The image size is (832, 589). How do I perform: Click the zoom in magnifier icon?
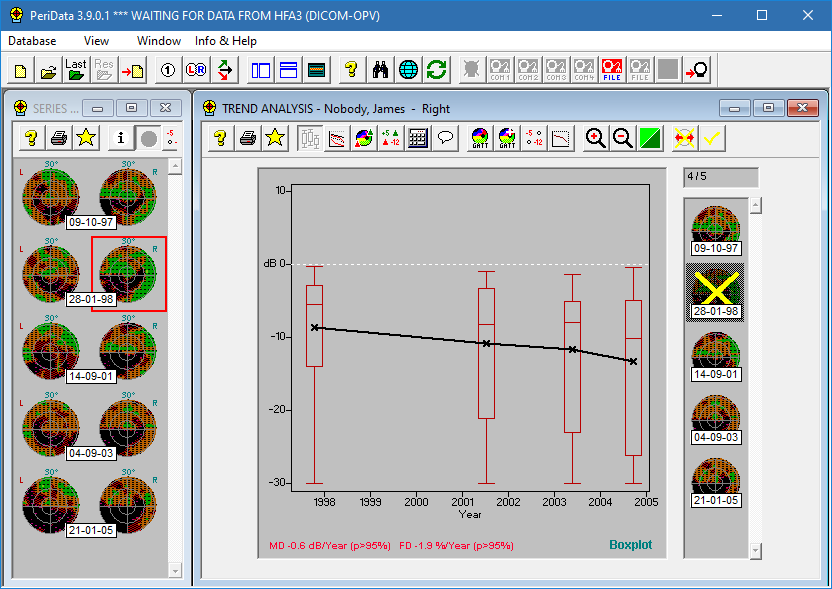(596, 139)
